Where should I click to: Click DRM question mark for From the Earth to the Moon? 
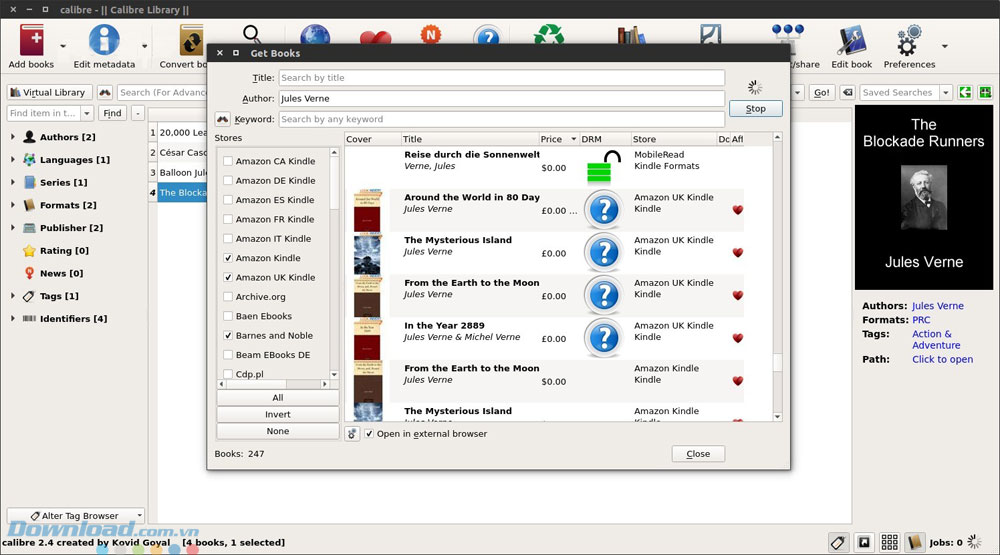[x=603, y=295]
